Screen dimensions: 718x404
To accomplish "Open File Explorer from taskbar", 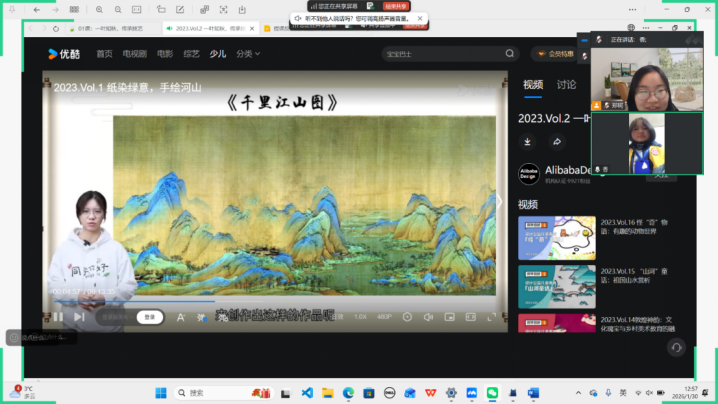I will click(x=327, y=393).
